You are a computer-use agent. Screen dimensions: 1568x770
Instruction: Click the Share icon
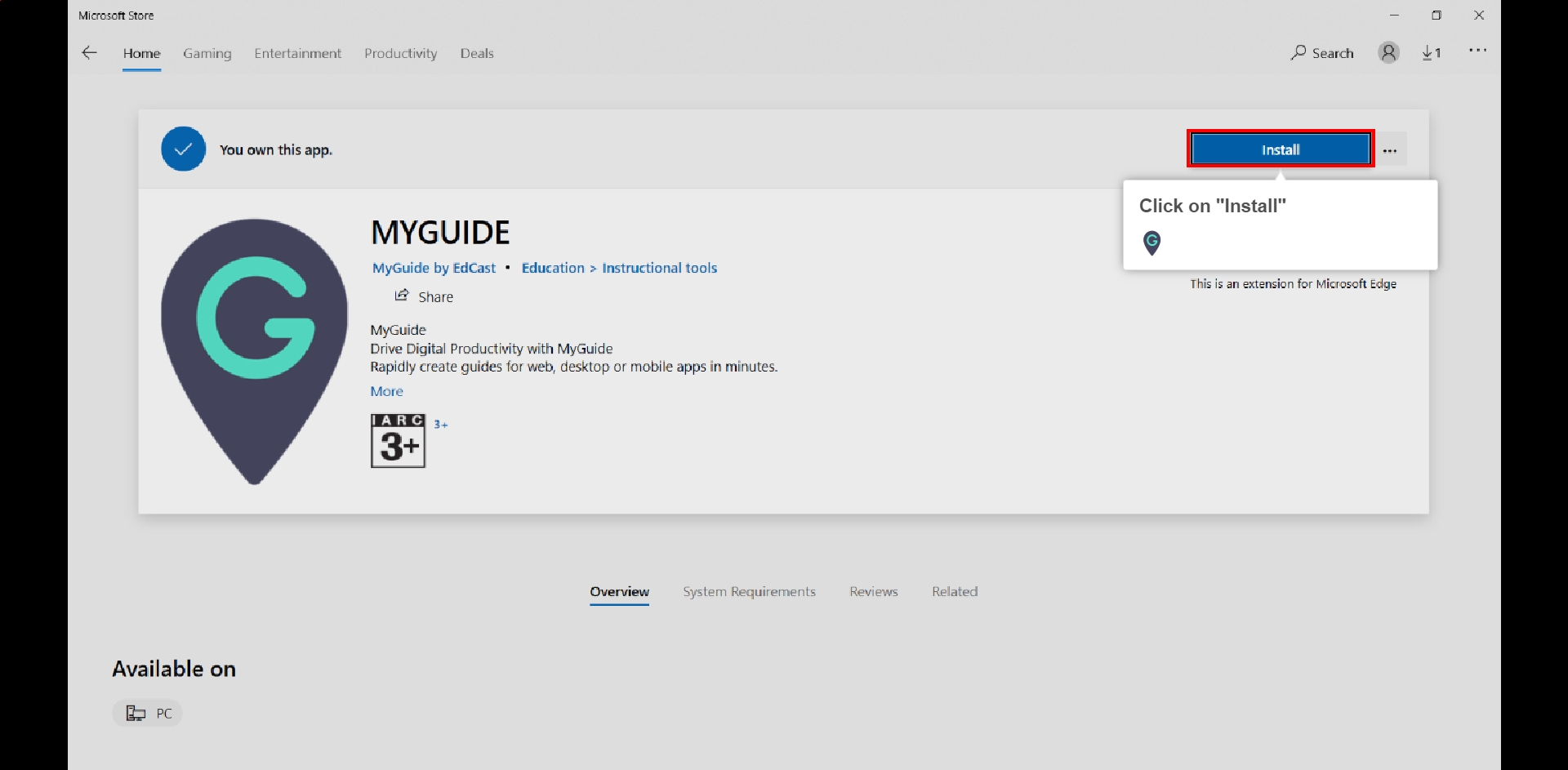[401, 296]
